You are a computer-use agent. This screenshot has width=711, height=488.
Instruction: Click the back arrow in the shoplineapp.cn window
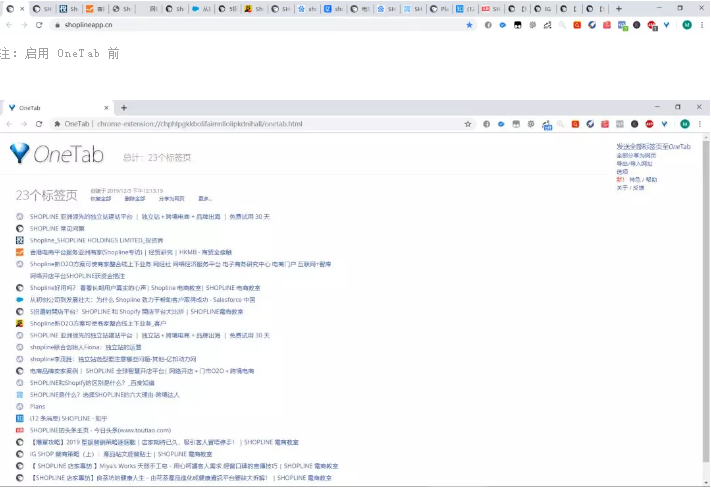point(9,25)
